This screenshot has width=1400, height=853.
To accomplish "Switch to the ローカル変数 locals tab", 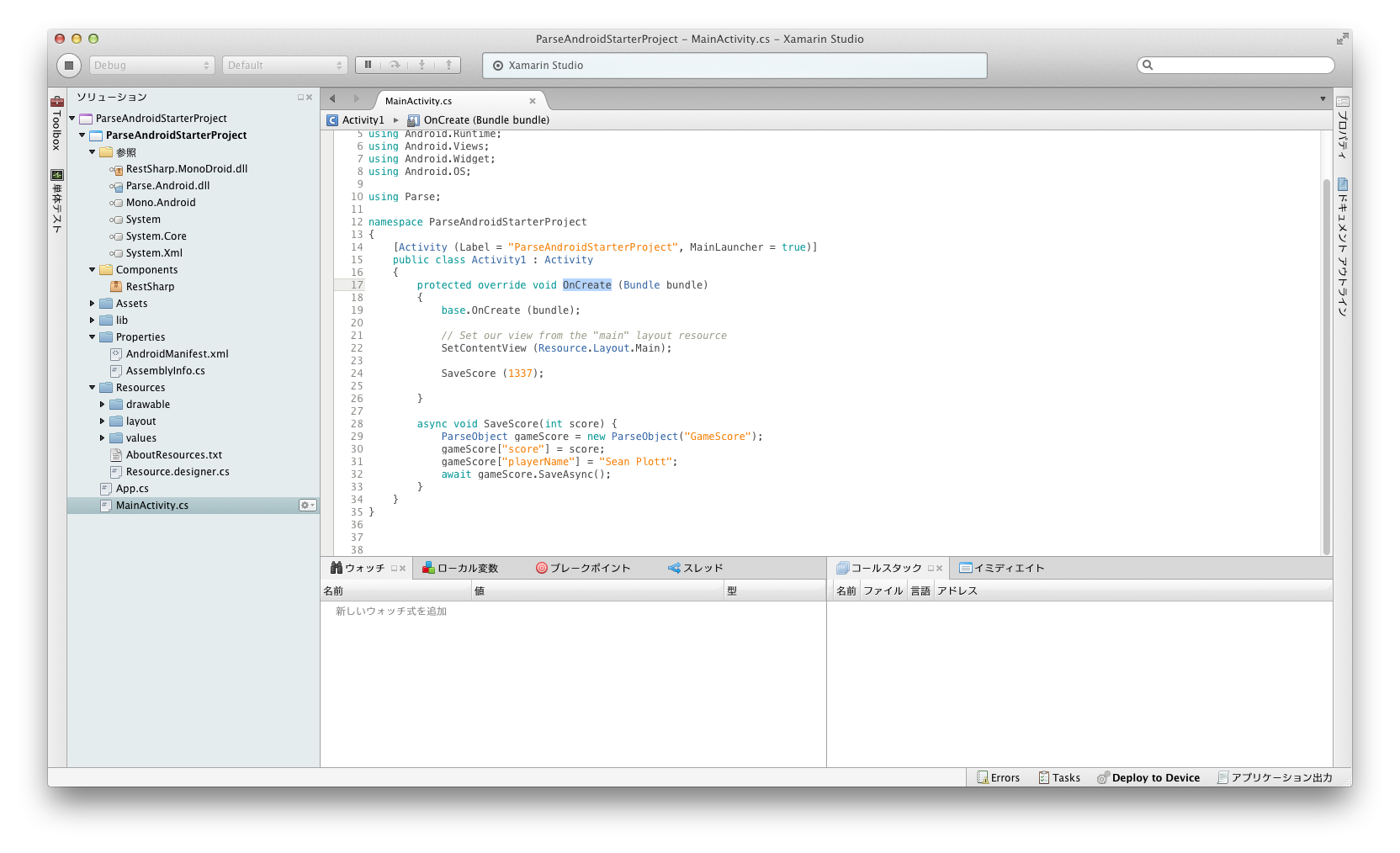I will coord(461,568).
